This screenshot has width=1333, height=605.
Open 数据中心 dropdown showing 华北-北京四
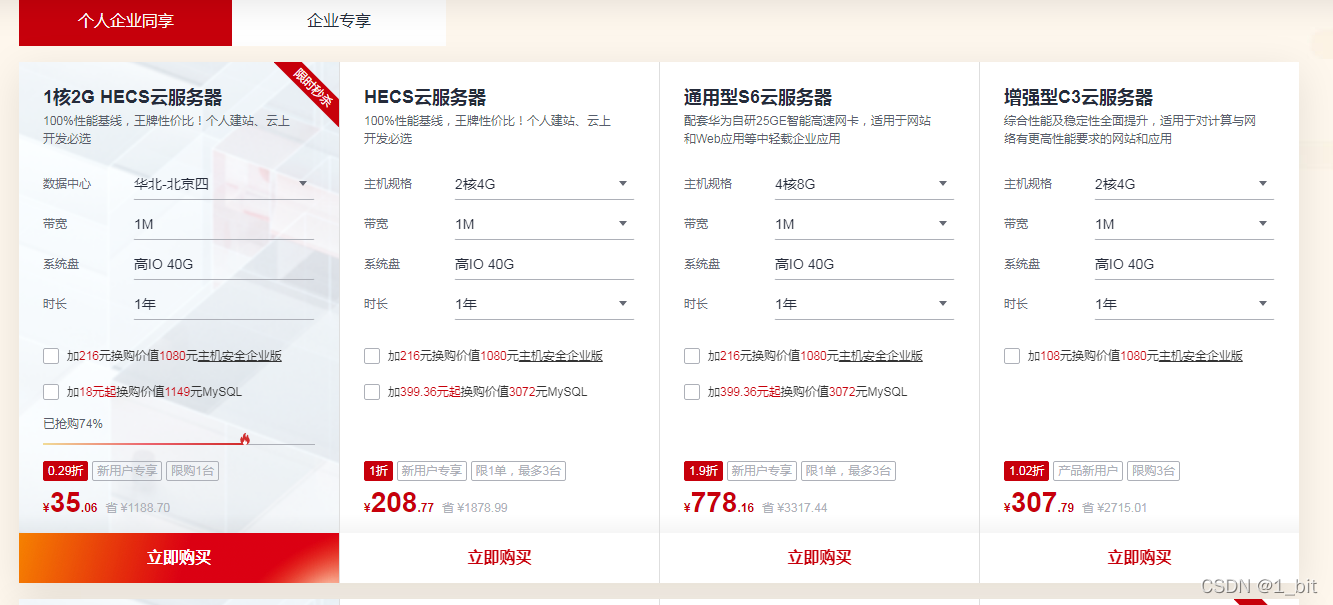click(224, 184)
